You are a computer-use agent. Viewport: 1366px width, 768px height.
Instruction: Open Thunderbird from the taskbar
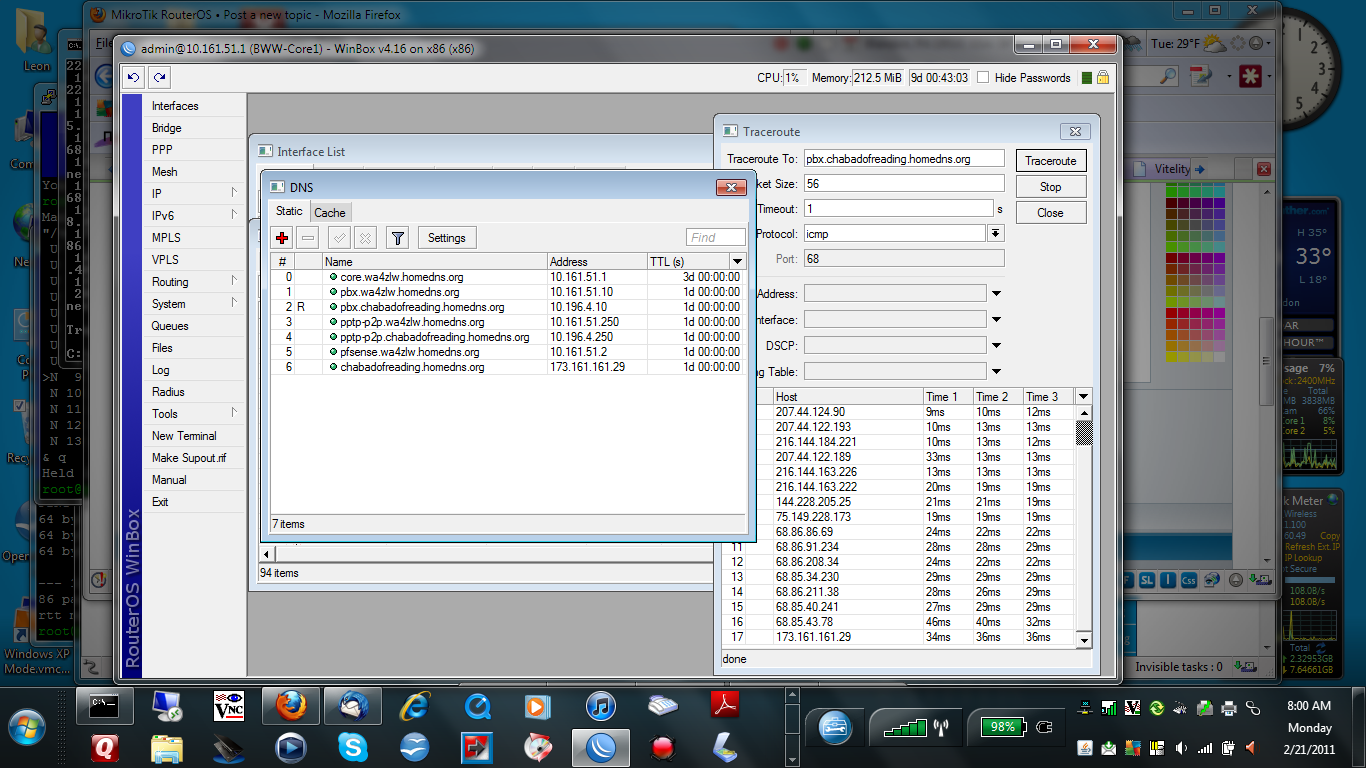point(353,706)
